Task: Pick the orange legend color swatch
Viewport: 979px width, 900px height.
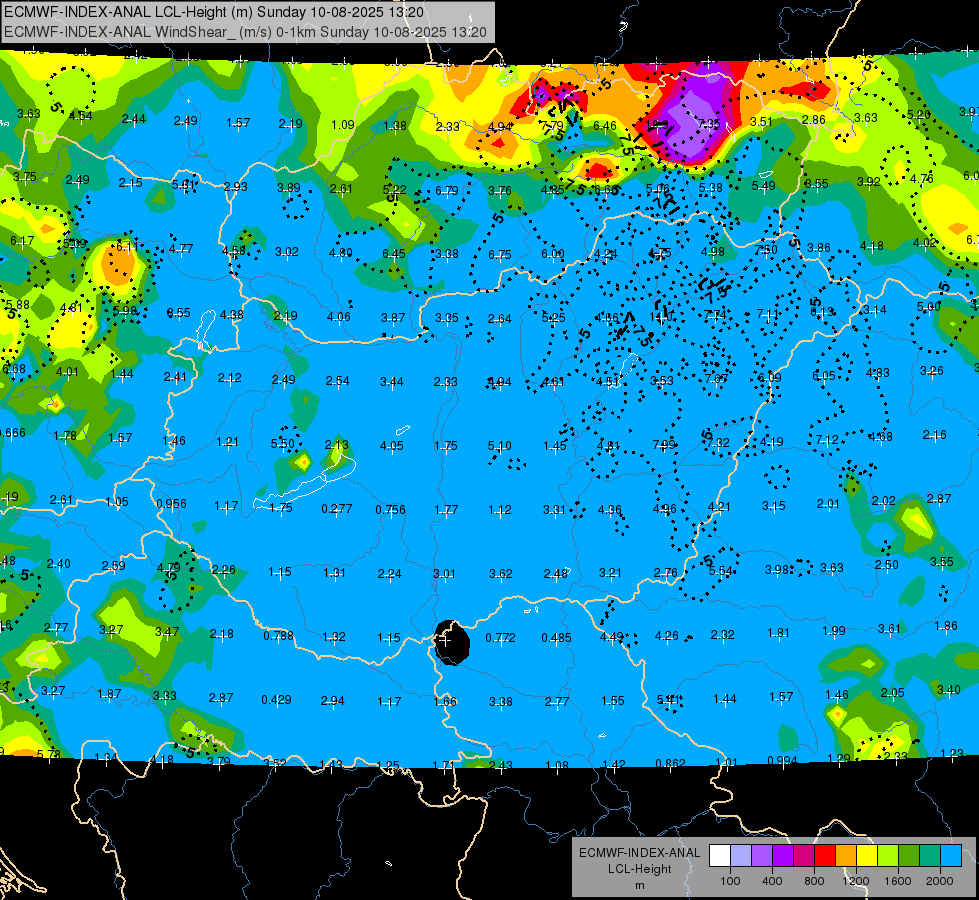Action: [846, 855]
